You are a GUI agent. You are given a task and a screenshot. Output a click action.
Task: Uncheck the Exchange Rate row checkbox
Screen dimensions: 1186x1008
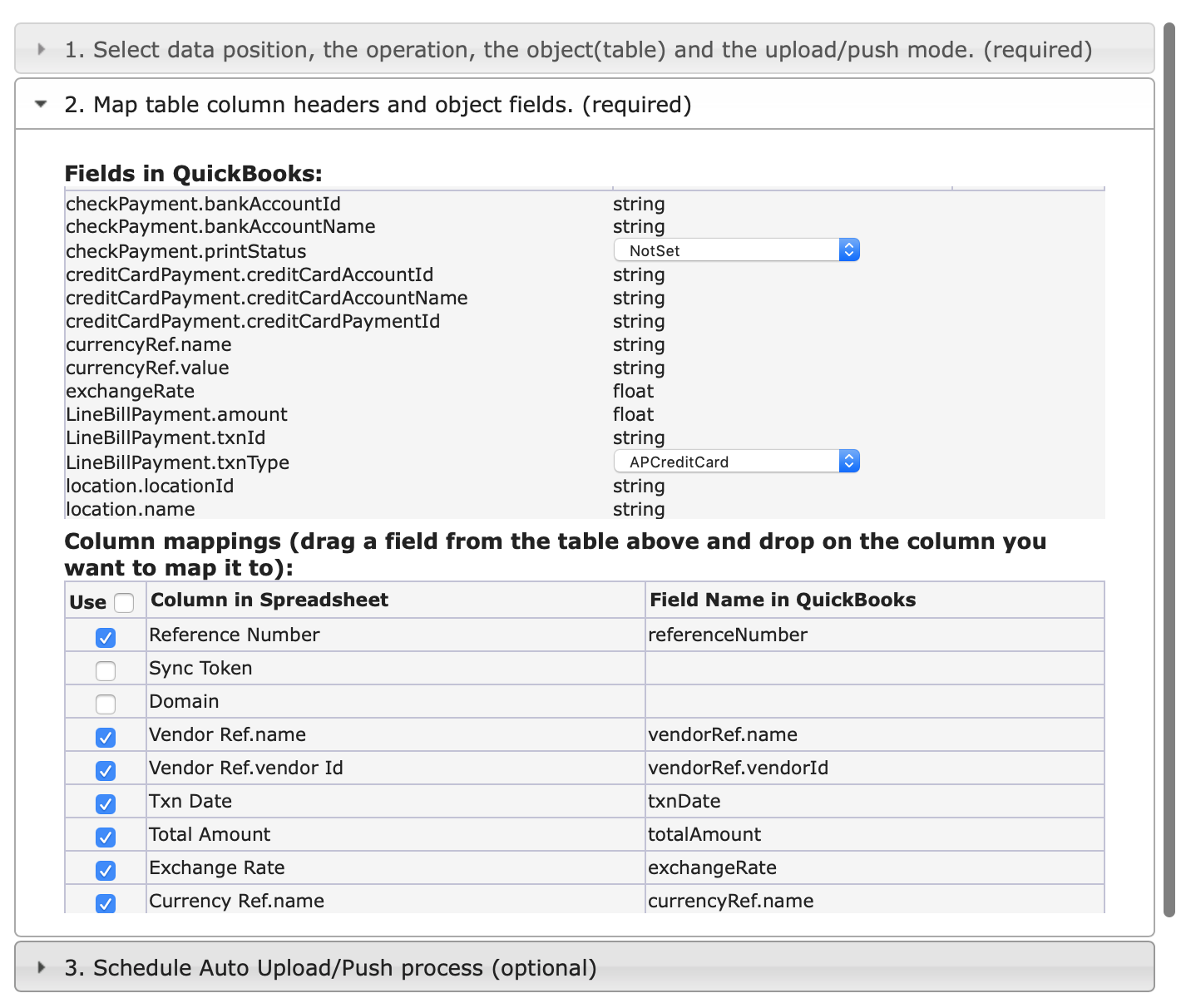106,870
